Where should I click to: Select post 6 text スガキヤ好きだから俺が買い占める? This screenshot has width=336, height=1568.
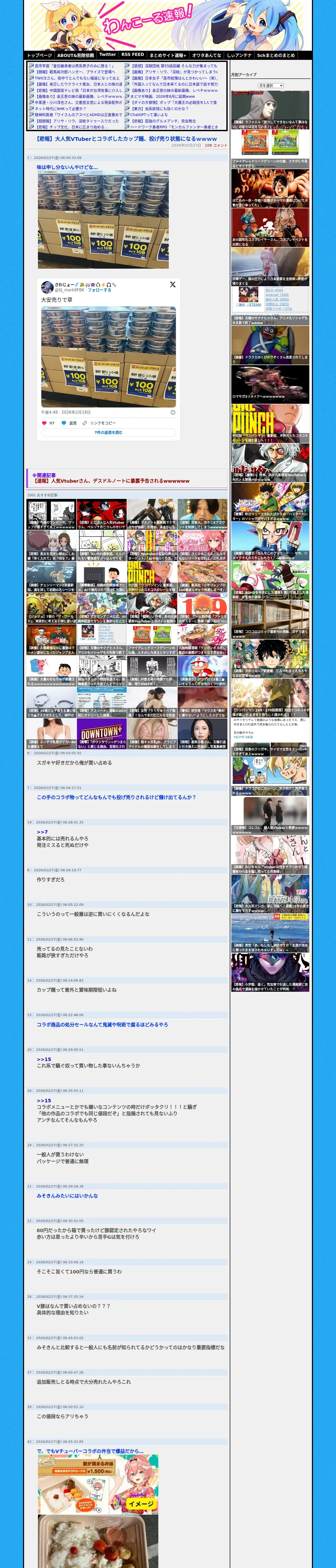(74, 762)
